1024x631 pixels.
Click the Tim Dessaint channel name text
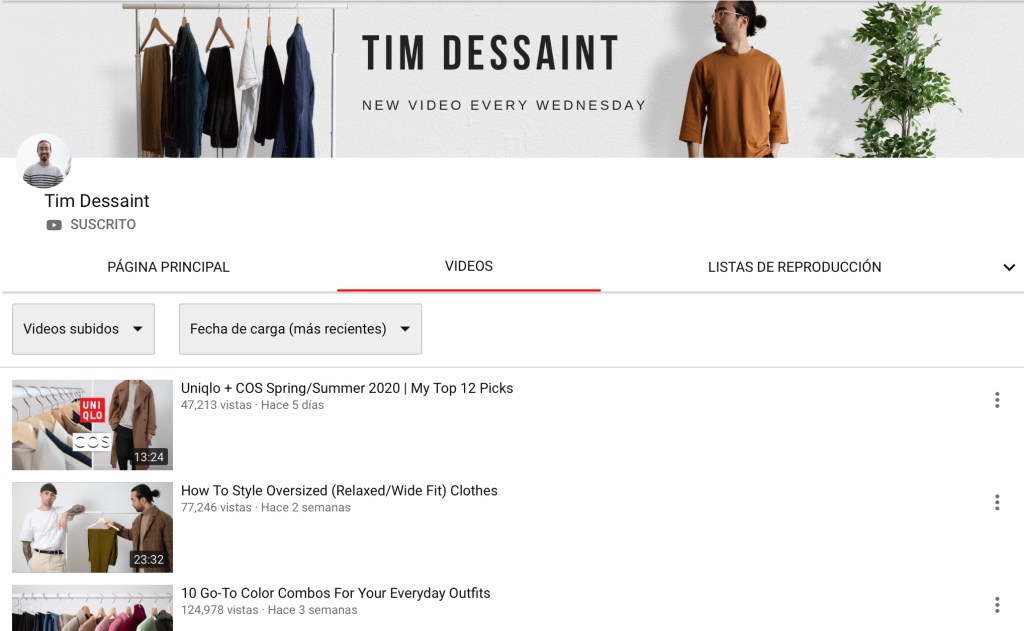pos(97,201)
